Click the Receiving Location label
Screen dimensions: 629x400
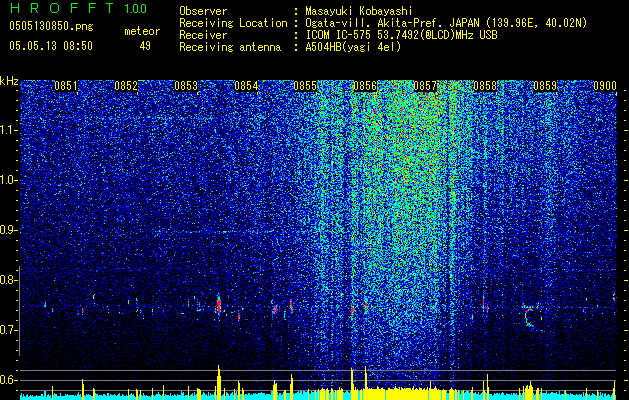click(x=233, y=23)
